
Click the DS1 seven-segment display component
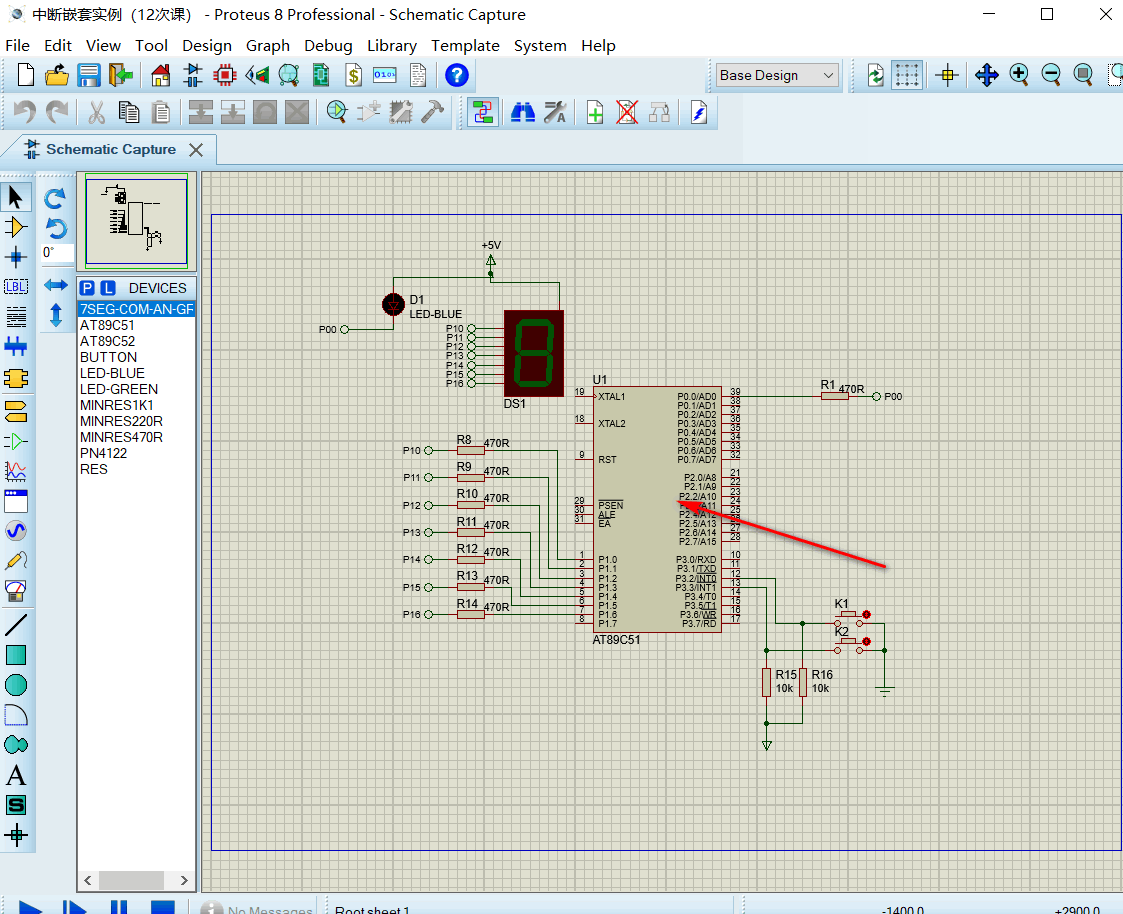pos(534,353)
